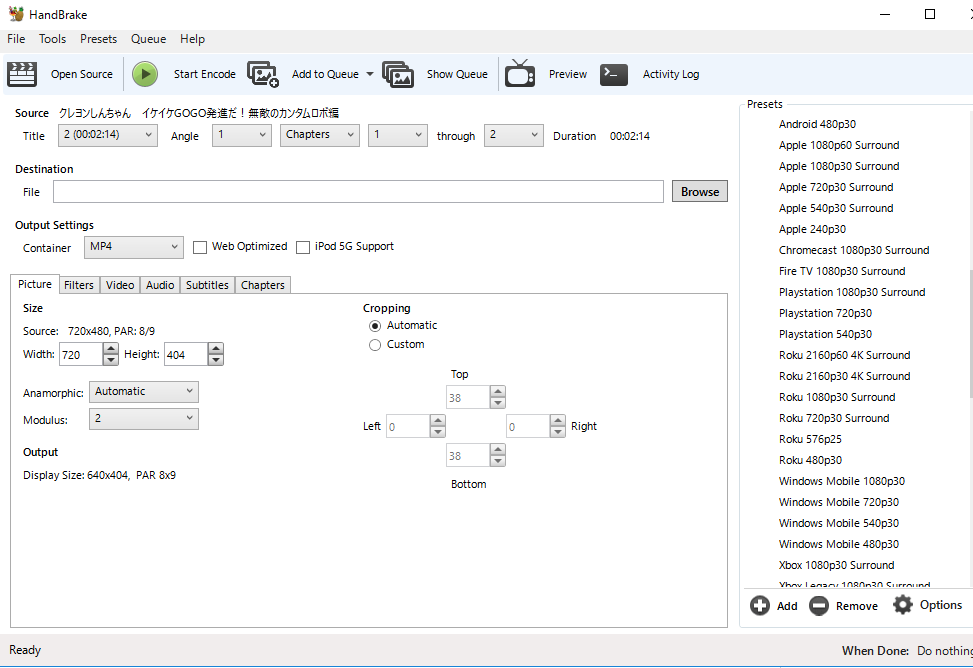
Task: Click the Height value field
Action: pos(186,354)
